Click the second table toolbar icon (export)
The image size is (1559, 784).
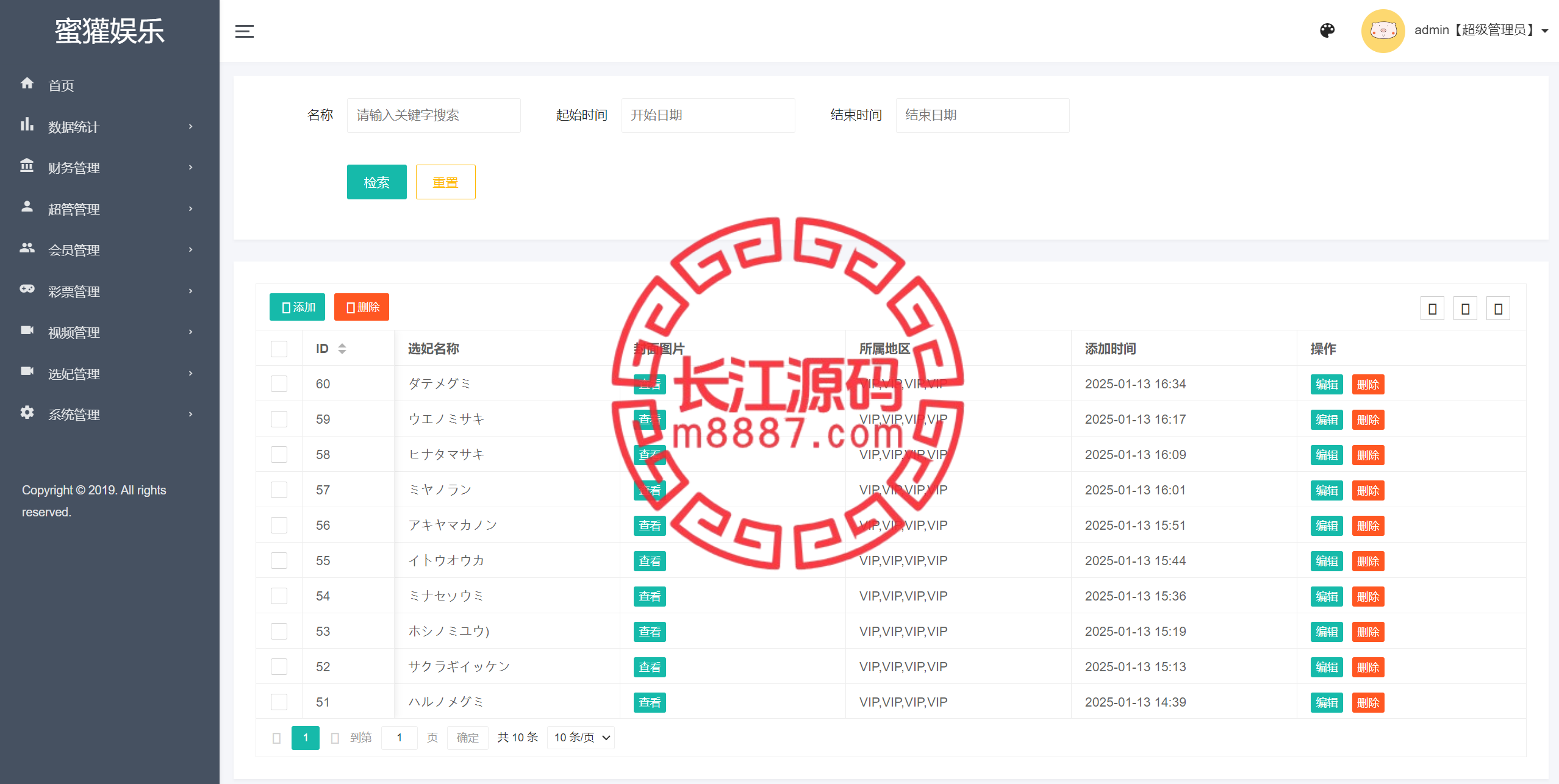pyautogui.click(x=1465, y=308)
